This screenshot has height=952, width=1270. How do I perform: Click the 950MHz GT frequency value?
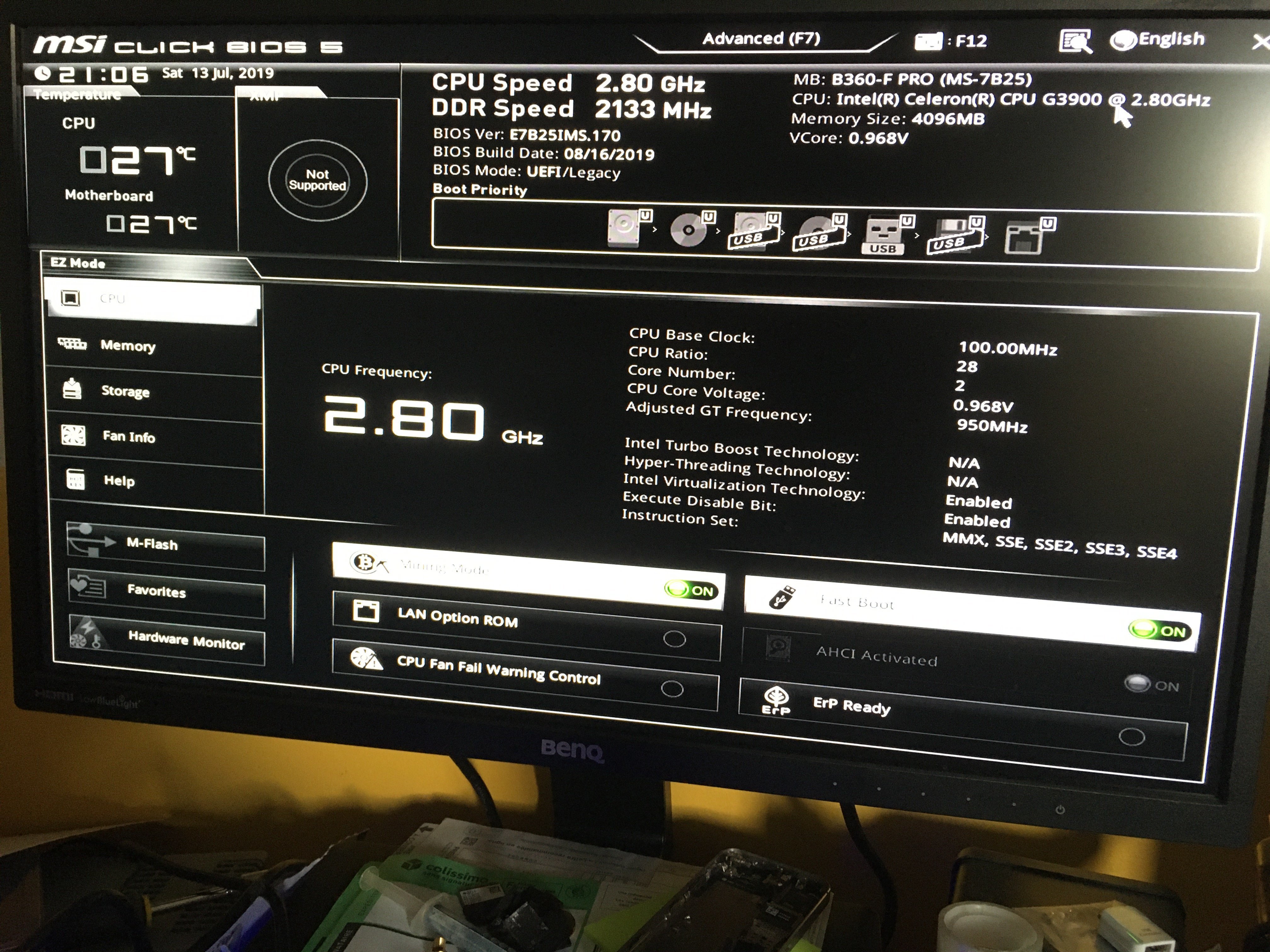point(992,426)
